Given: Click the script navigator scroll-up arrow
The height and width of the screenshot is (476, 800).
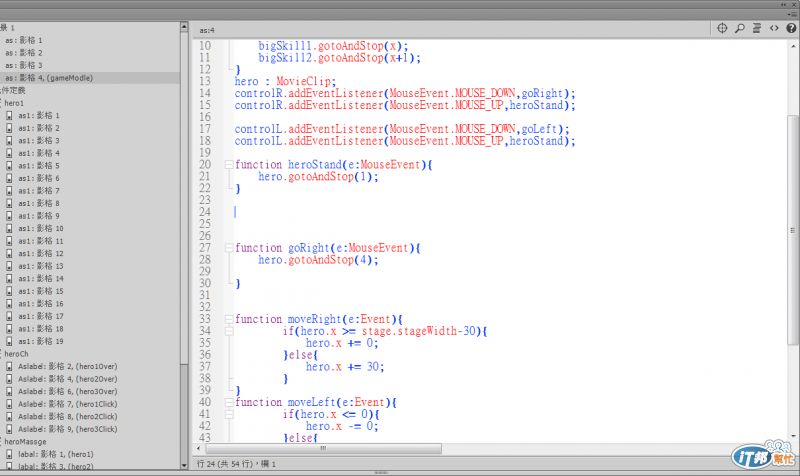Looking at the screenshot, I should [184, 27].
